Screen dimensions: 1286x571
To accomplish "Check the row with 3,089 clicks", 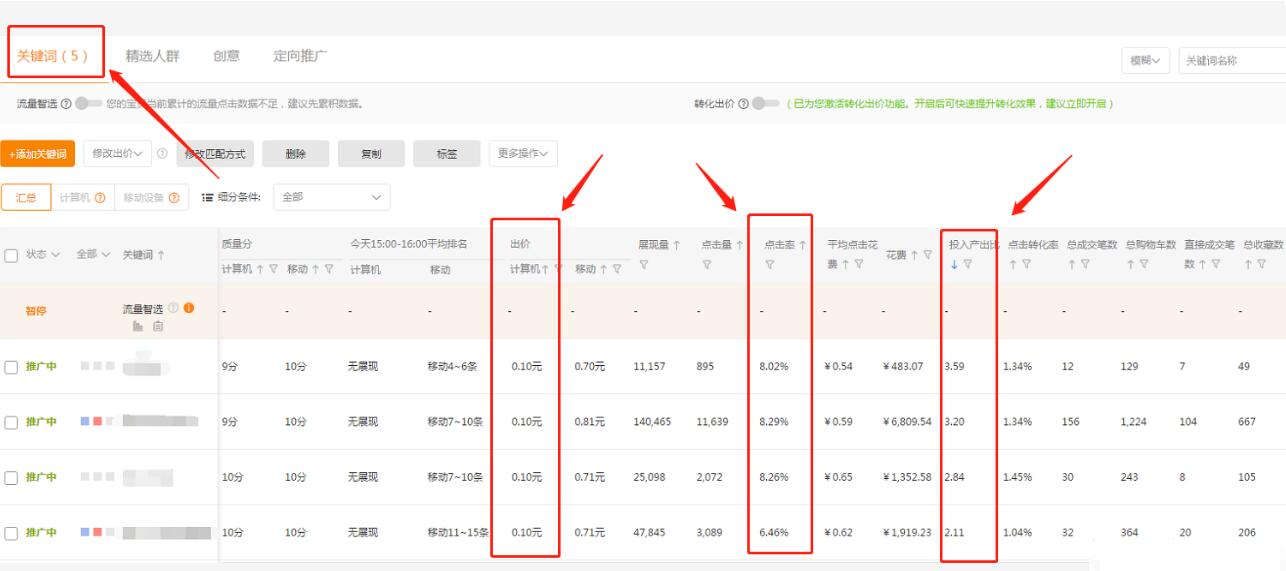I will (11, 533).
